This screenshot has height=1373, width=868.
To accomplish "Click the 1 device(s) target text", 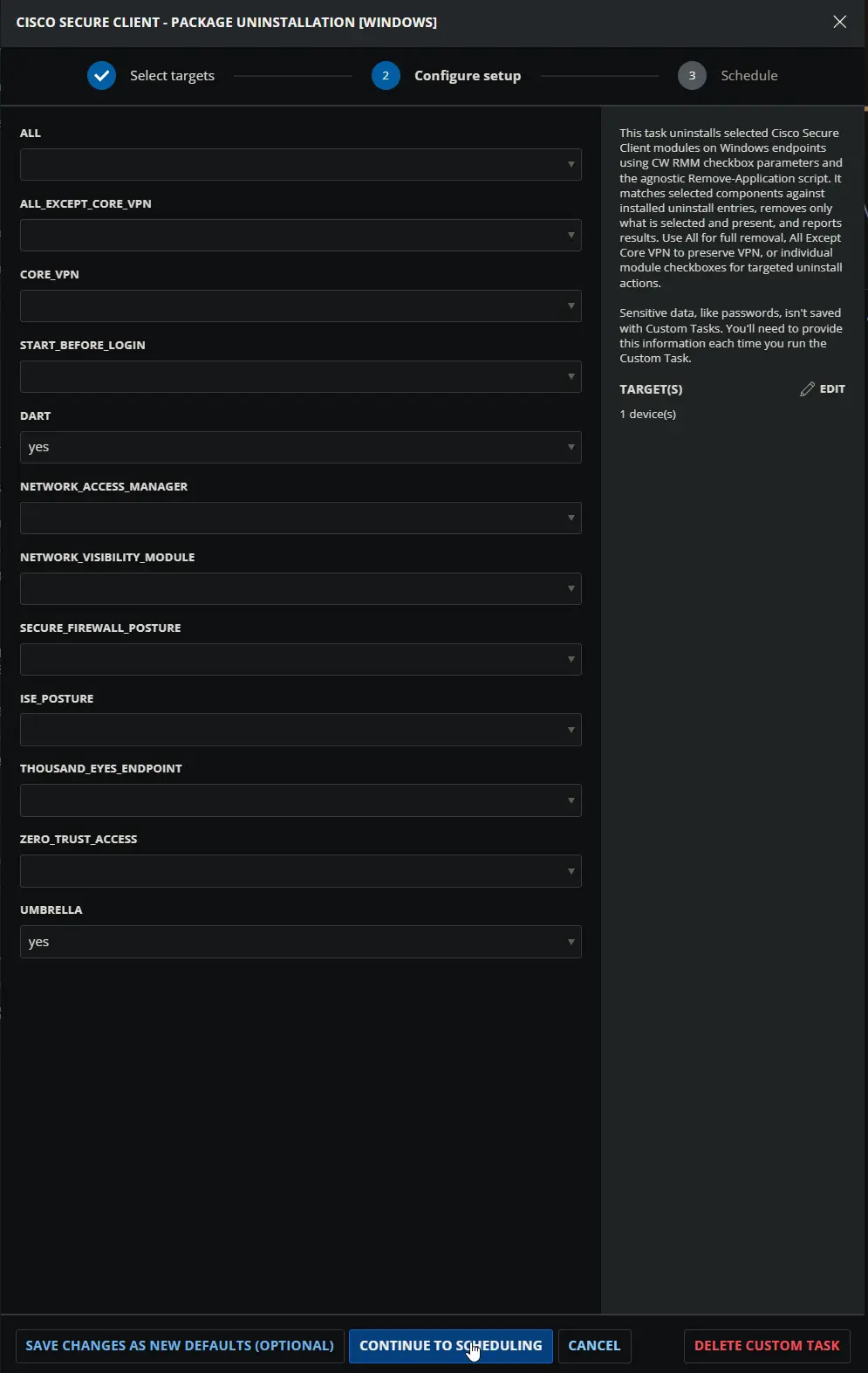I will coord(647,414).
